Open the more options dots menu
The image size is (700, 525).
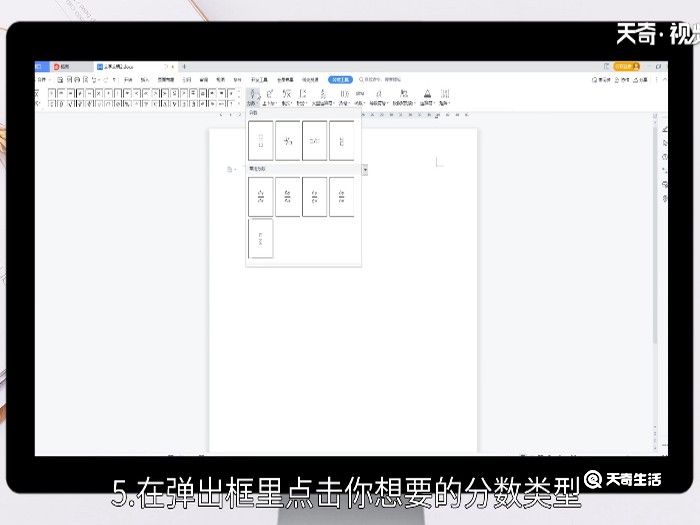(656, 79)
